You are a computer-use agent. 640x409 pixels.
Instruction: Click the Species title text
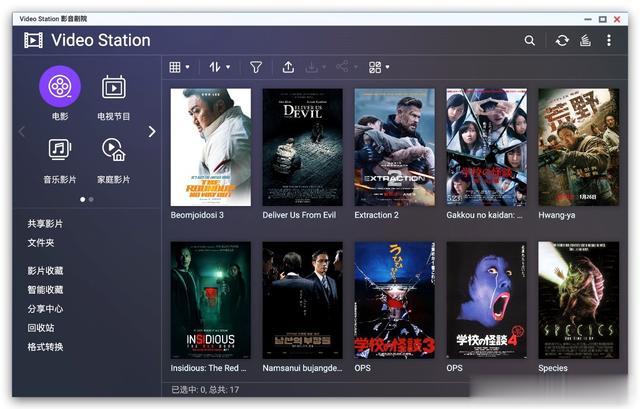tap(553, 368)
